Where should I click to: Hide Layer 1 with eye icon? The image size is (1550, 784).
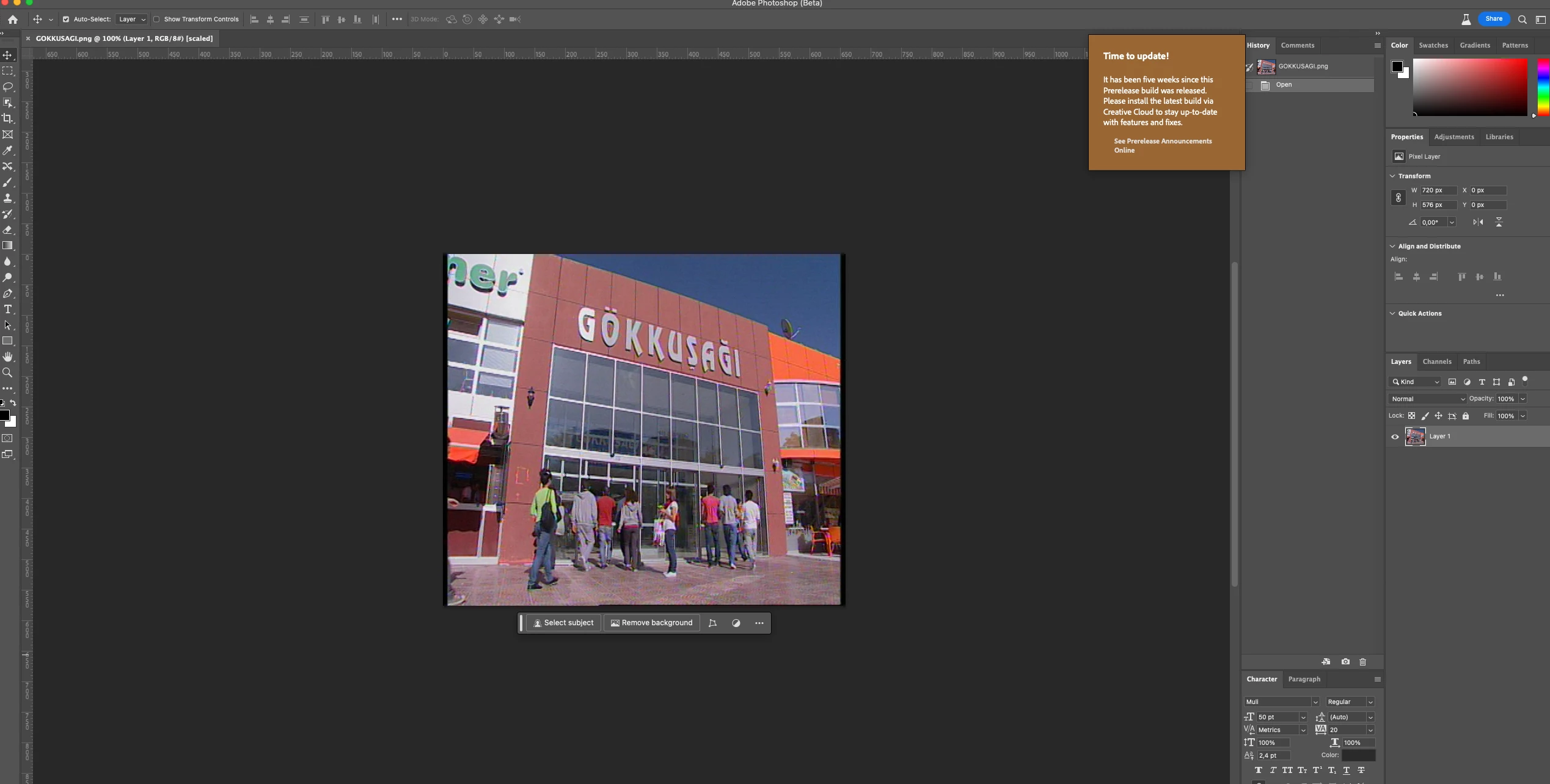coord(1395,437)
